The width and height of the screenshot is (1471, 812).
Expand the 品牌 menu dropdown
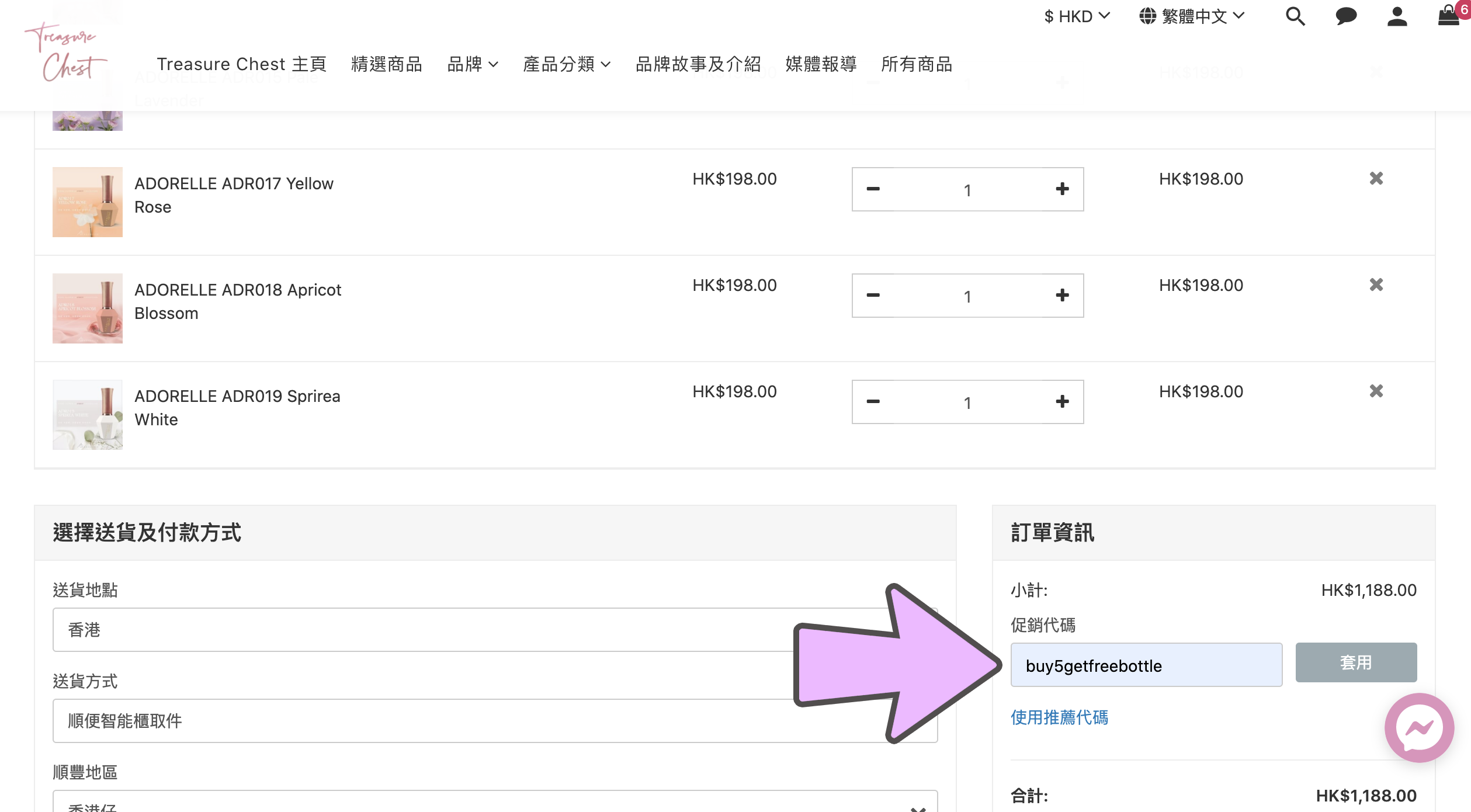[472, 64]
